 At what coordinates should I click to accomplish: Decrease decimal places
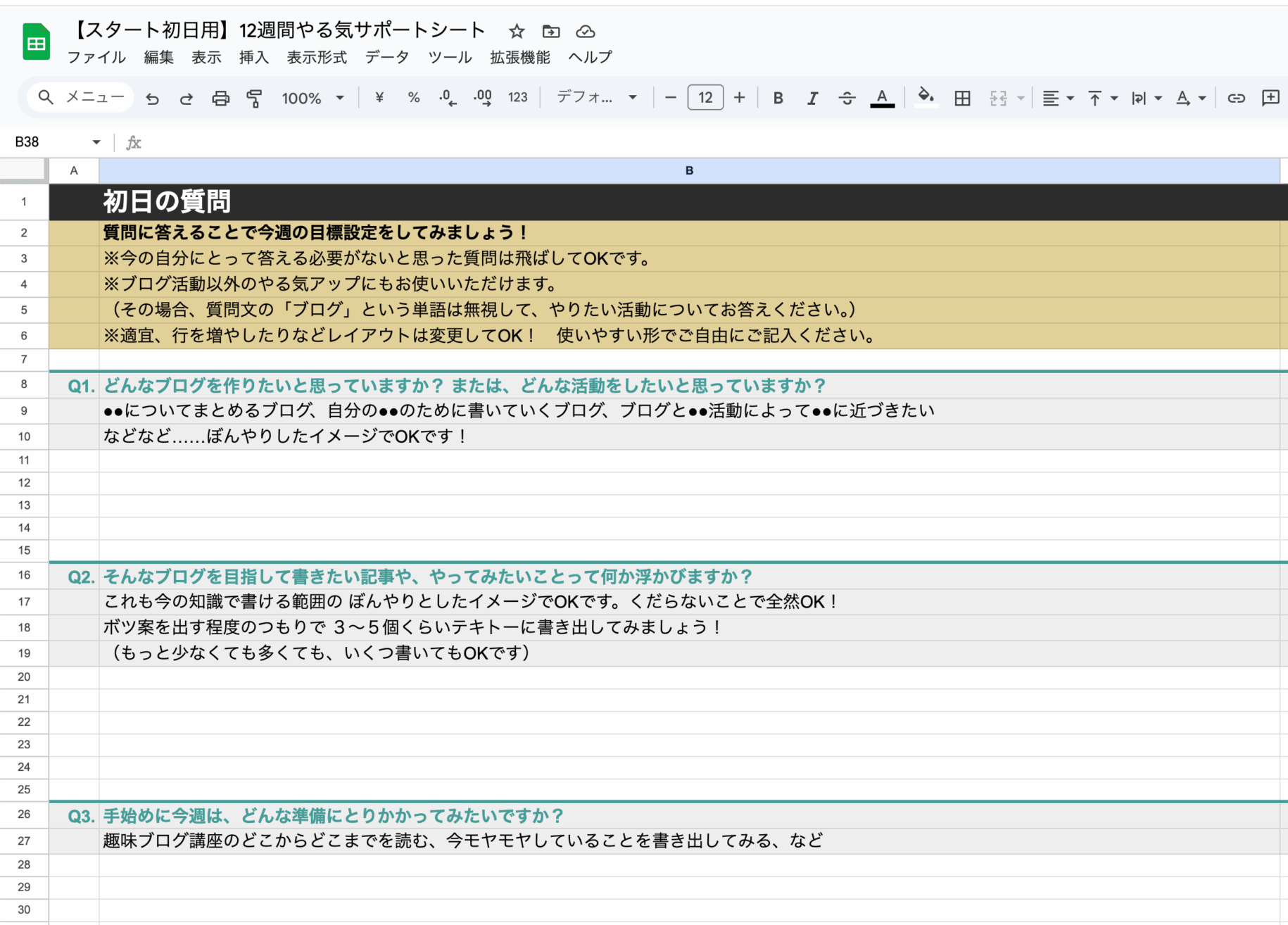tap(448, 98)
